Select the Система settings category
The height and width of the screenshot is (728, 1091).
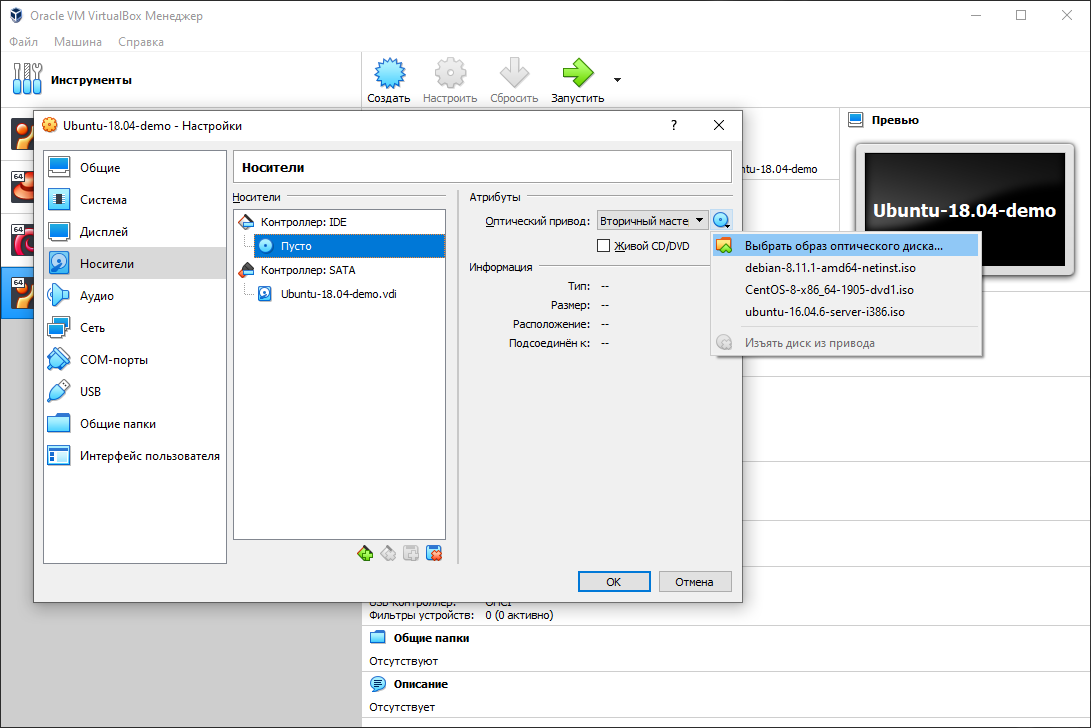point(135,200)
